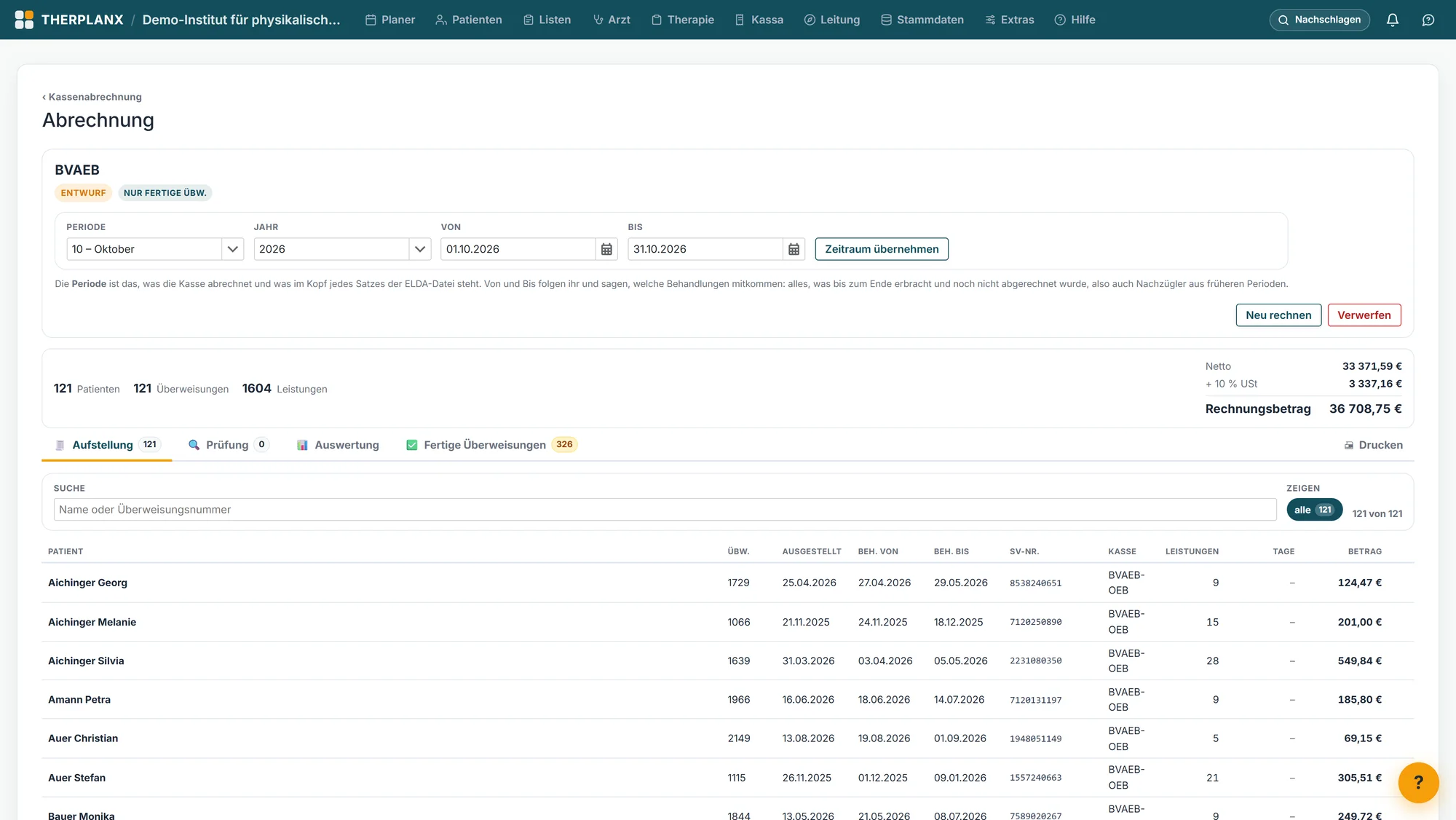The height and width of the screenshot is (820, 1456).
Task: Open the Fertige Überweisungen tab
Action: point(491,445)
